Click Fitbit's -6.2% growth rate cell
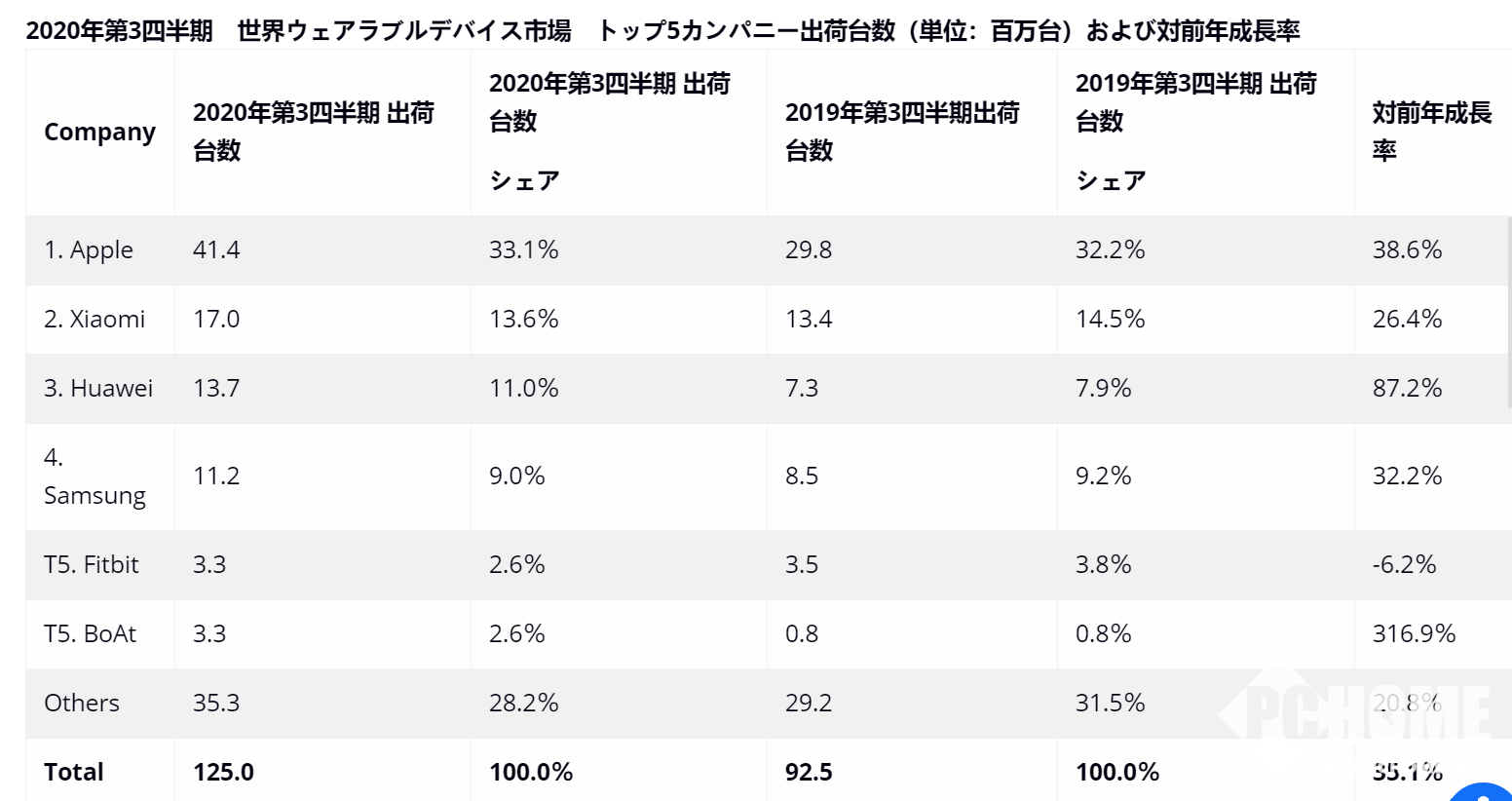Screen dimensions: 1512x801 (x=1404, y=565)
